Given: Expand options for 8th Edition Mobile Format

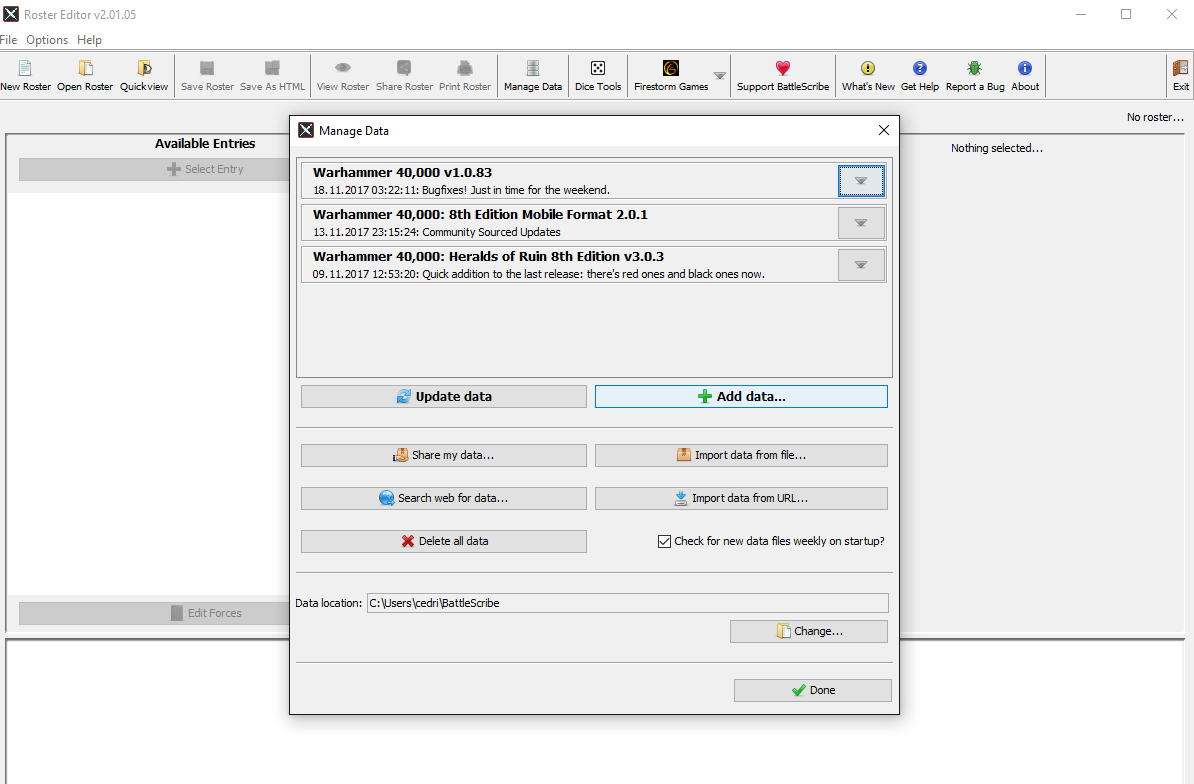Looking at the screenshot, I should 861,223.
